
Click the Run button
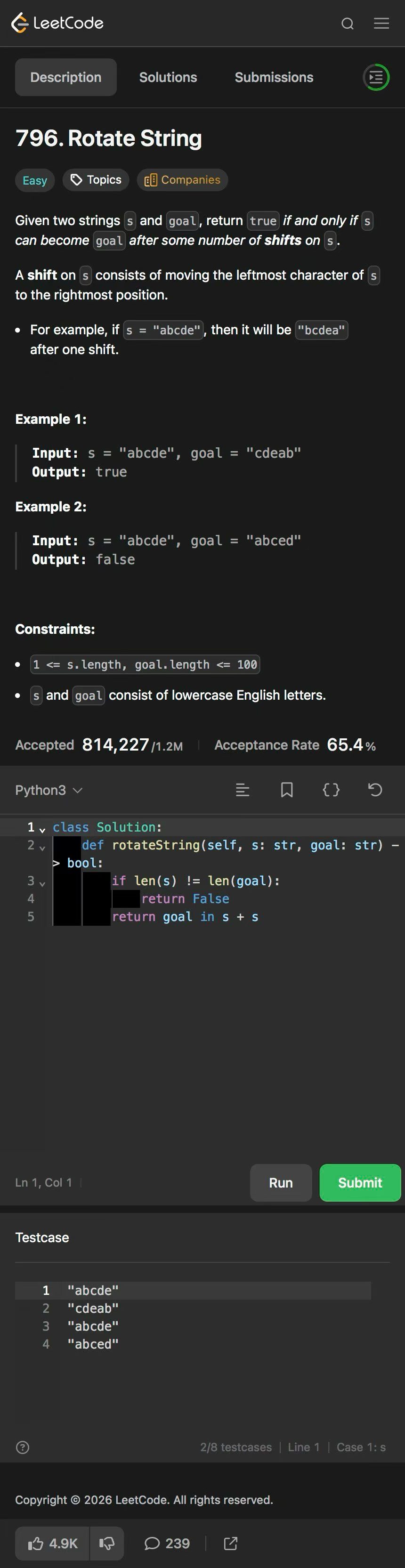click(281, 1183)
